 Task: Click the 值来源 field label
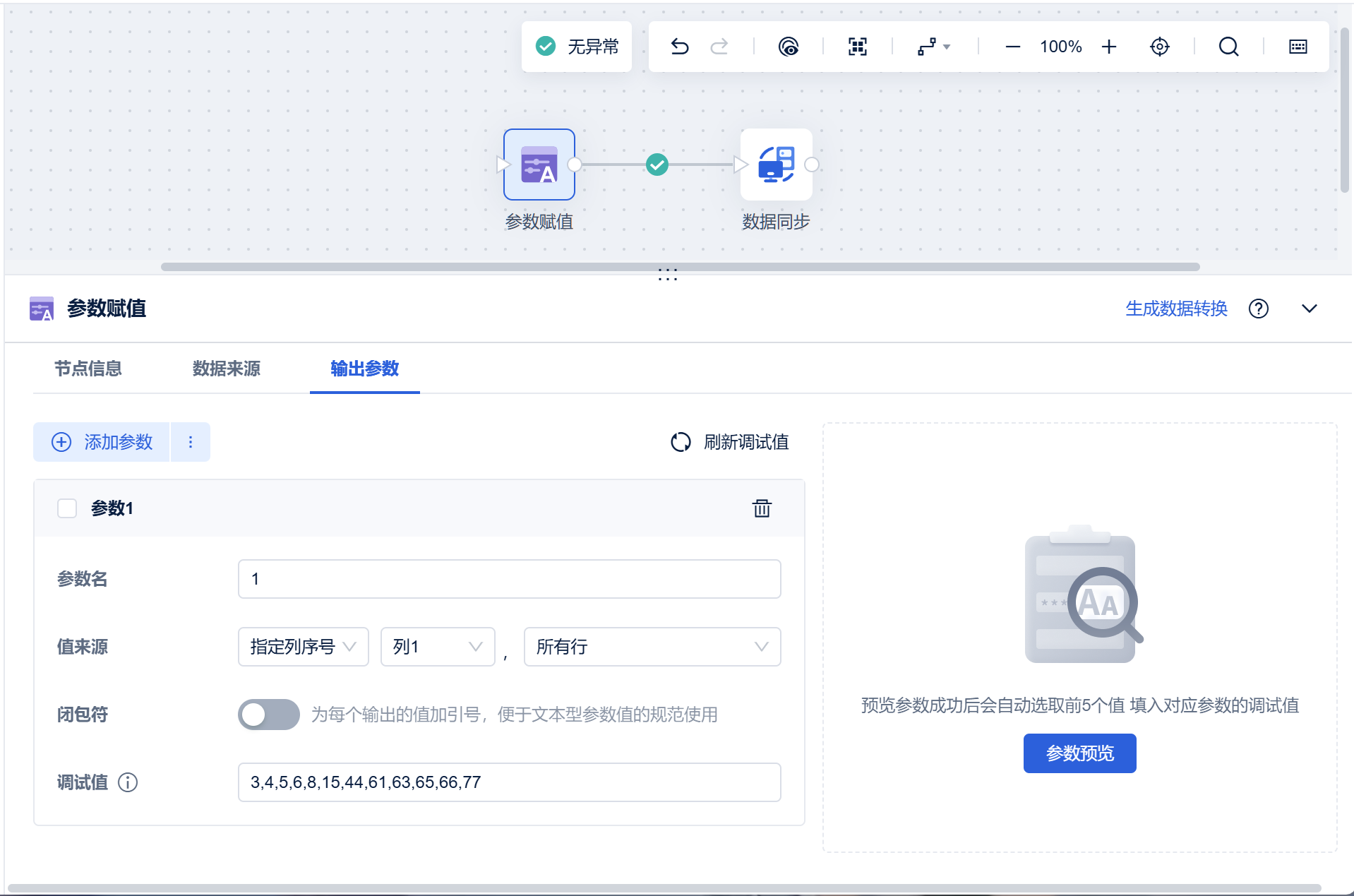[x=83, y=647]
